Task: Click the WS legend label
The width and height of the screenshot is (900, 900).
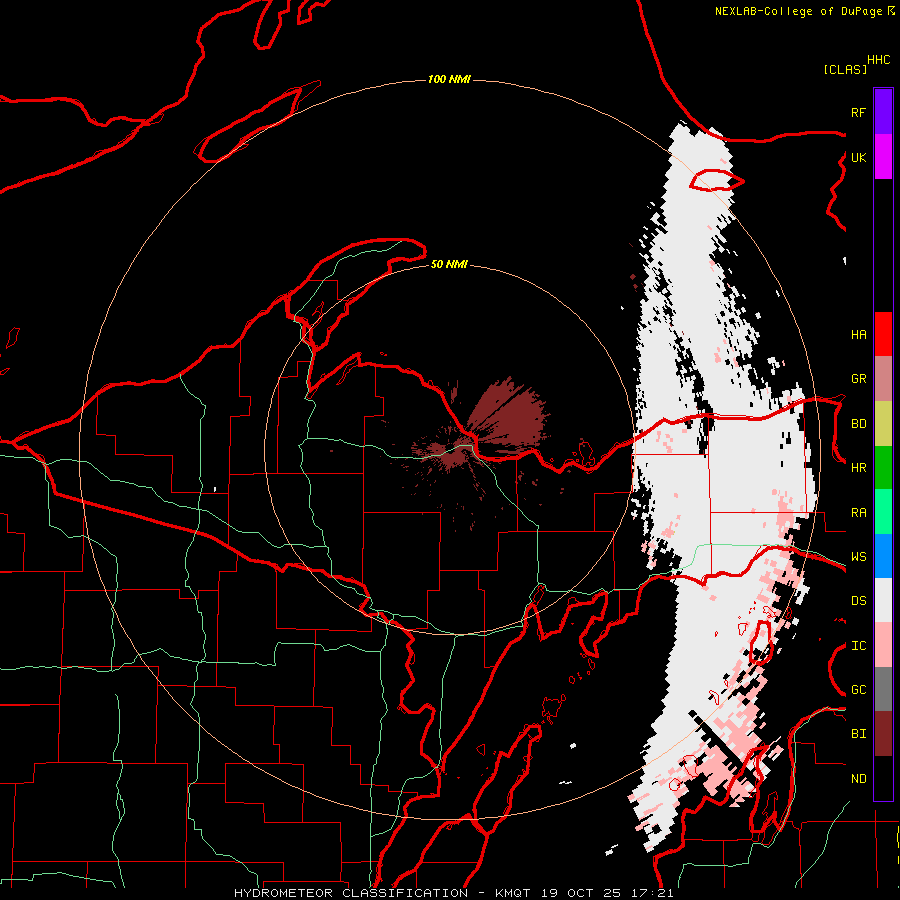Action: pyautogui.click(x=858, y=557)
